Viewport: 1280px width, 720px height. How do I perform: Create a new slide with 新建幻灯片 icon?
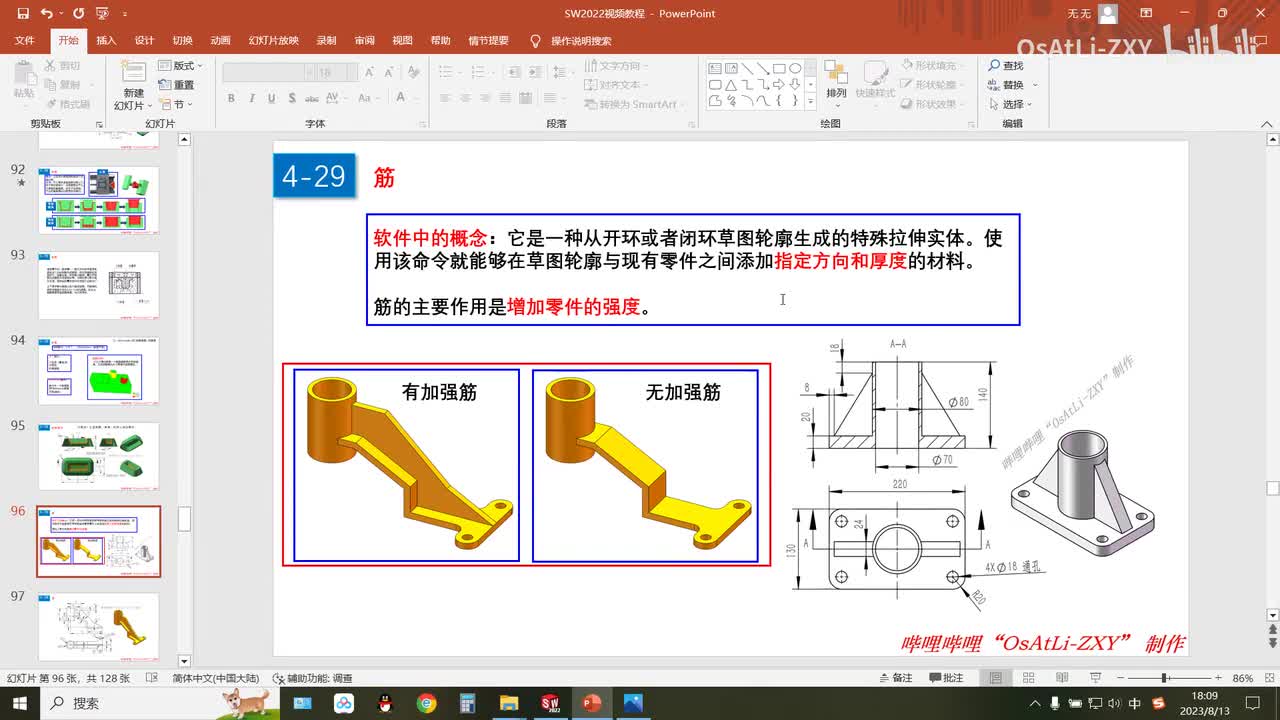133,85
